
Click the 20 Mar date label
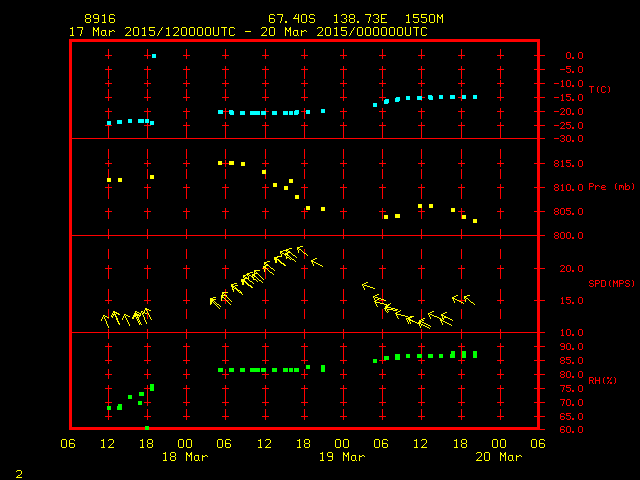point(498,457)
